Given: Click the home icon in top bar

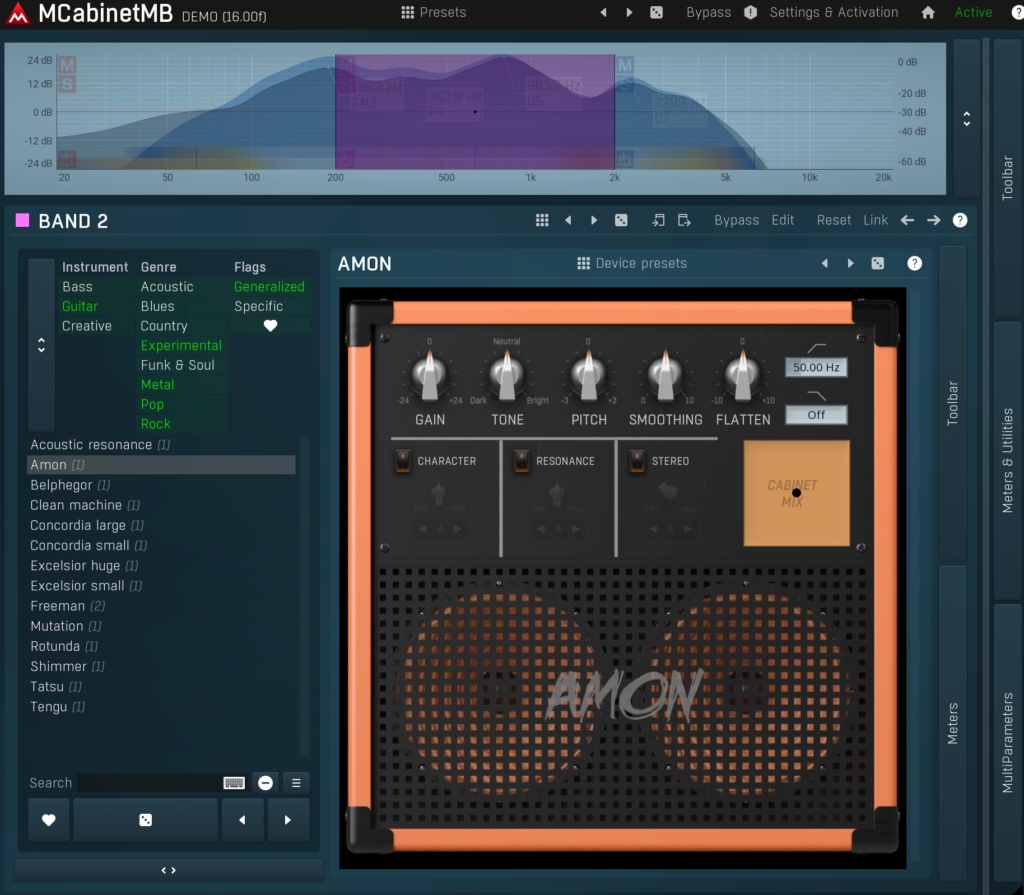Looking at the screenshot, I should [x=928, y=13].
